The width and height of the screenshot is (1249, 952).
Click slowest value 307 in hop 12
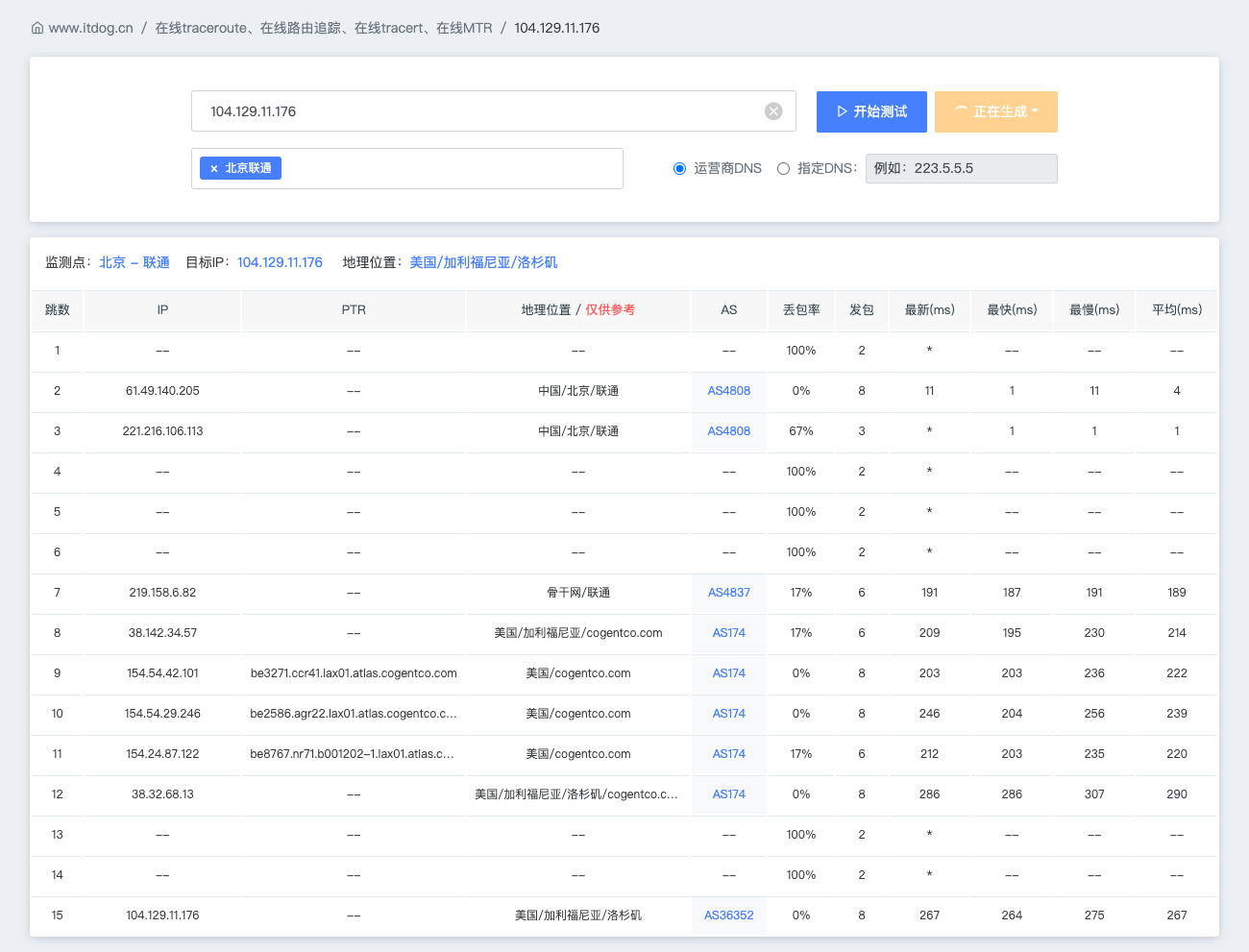(1094, 794)
